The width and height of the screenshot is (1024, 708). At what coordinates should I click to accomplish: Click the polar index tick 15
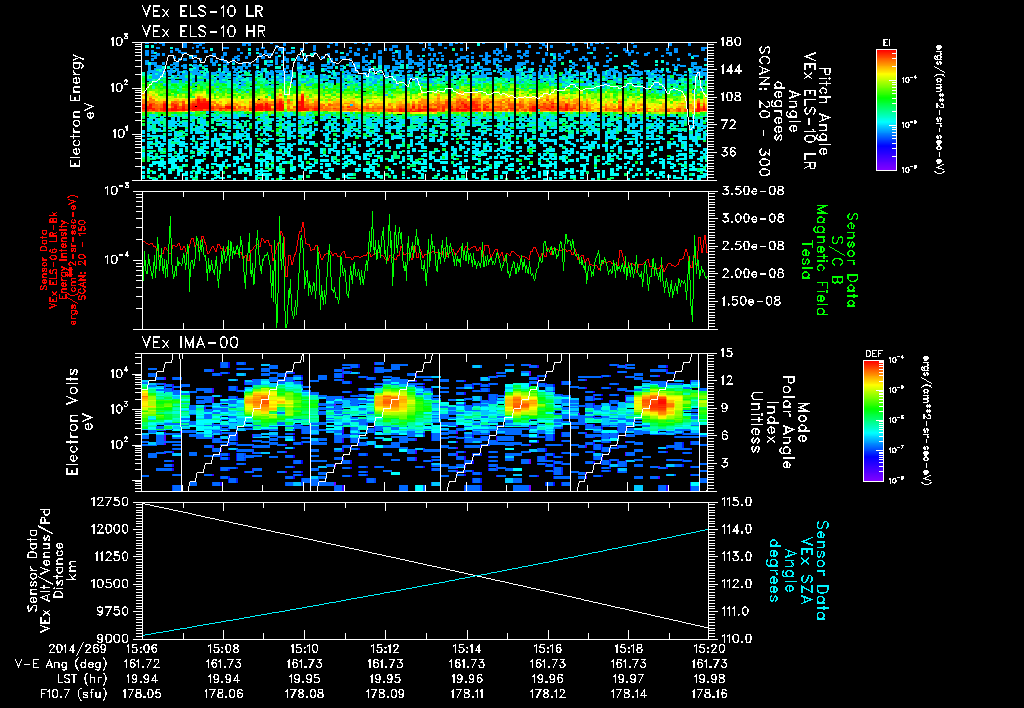click(x=726, y=353)
